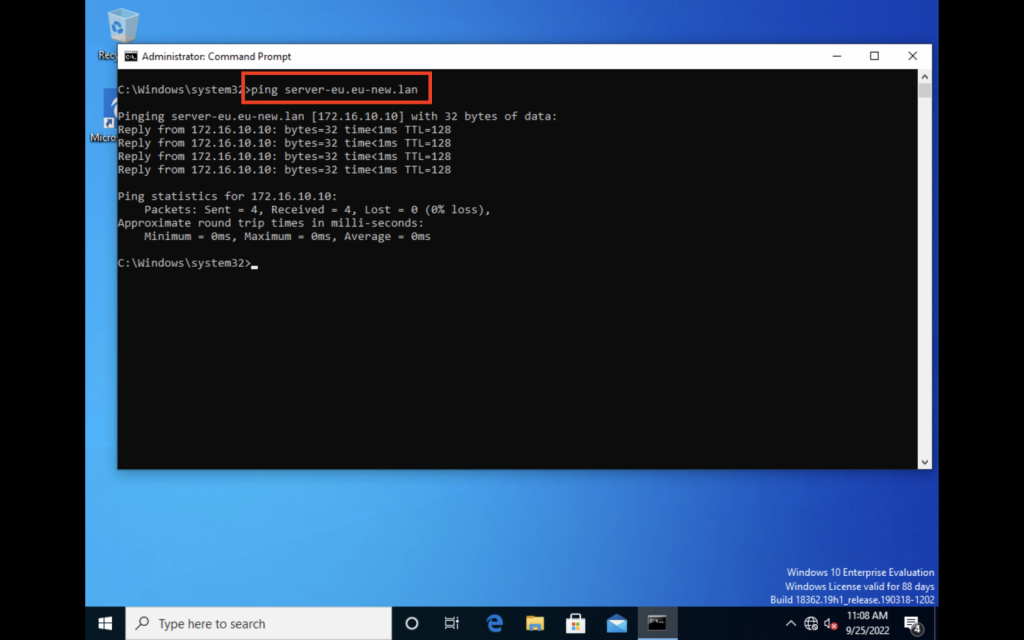The width and height of the screenshot is (1024, 640).
Task: Maximize the Command Prompt window
Action: click(874, 56)
